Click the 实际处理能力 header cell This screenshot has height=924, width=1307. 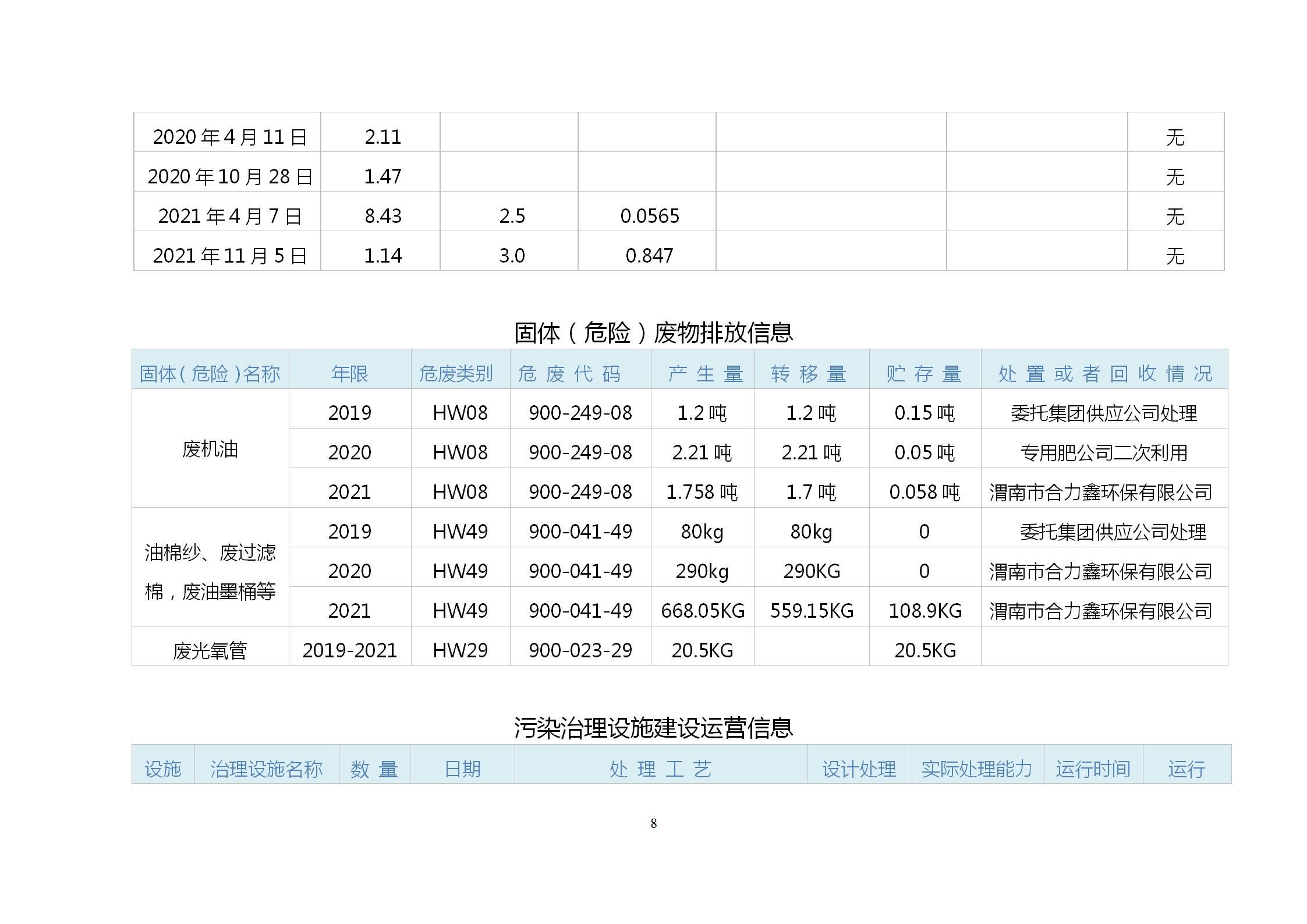pos(976,769)
